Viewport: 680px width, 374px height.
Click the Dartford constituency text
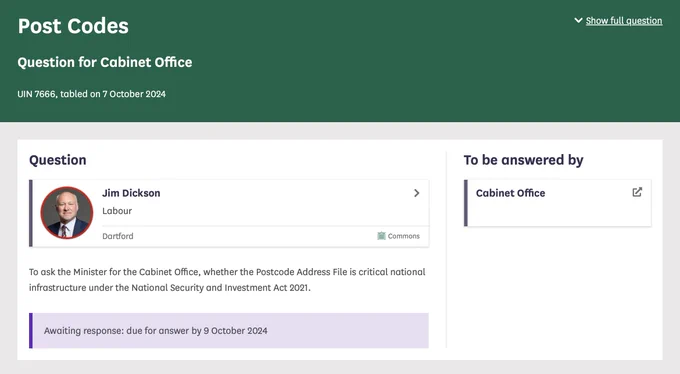pyautogui.click(x=118, y=236)
